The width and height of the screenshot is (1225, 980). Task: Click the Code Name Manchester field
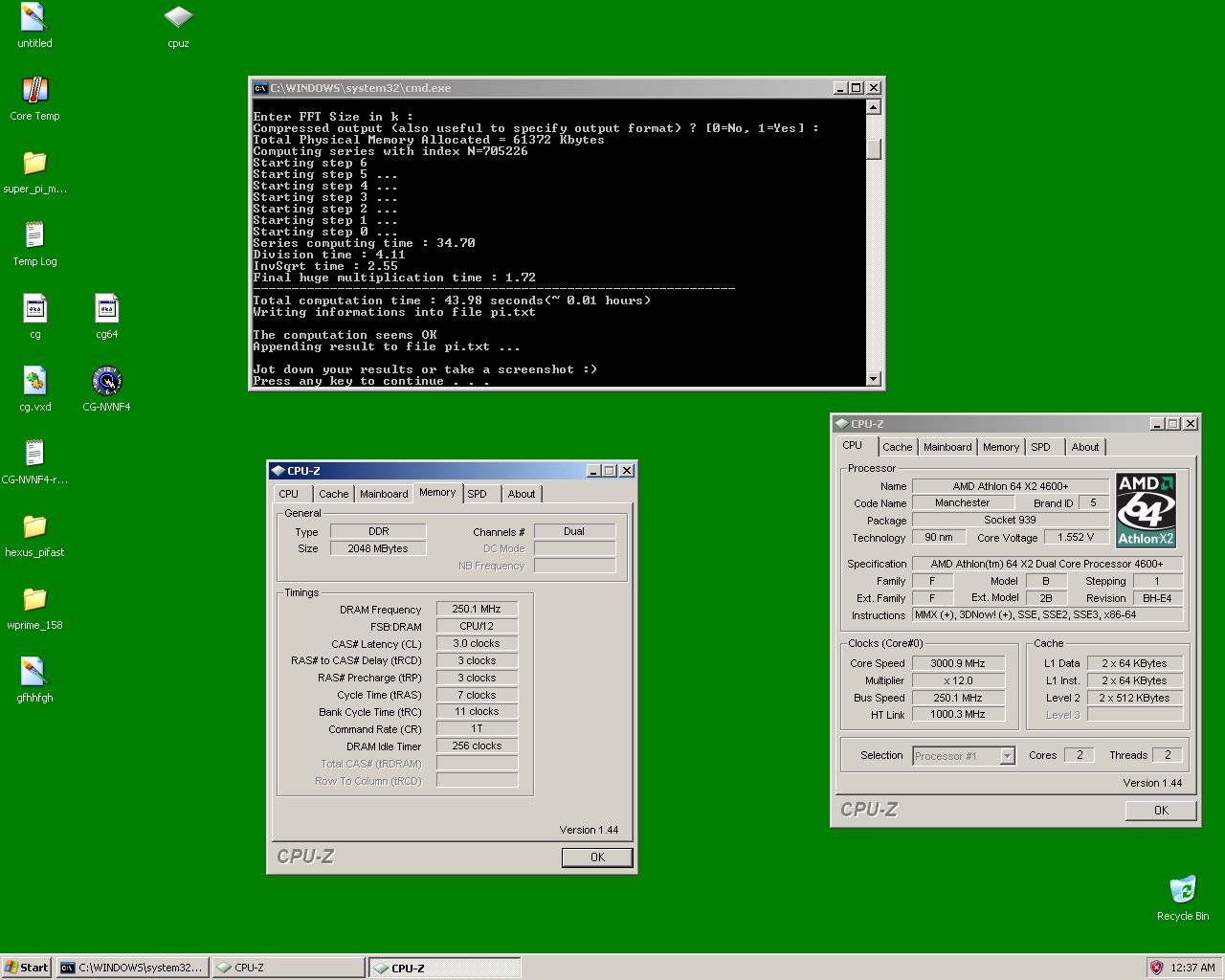963,502
